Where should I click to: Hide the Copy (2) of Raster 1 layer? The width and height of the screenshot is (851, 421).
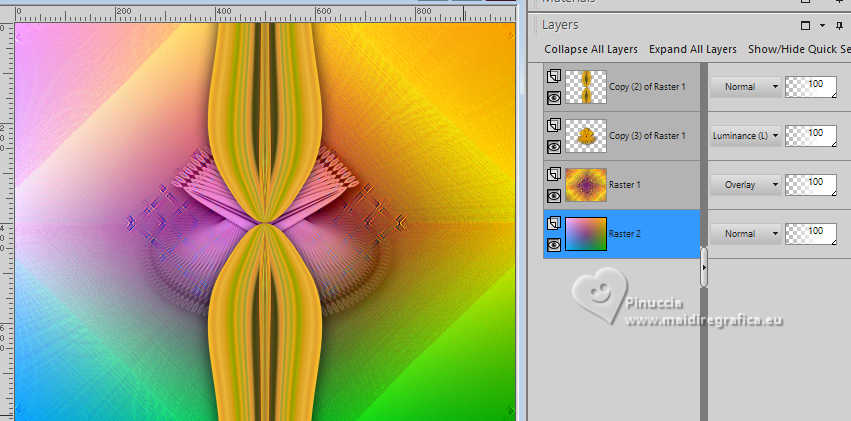pos(554,98)
